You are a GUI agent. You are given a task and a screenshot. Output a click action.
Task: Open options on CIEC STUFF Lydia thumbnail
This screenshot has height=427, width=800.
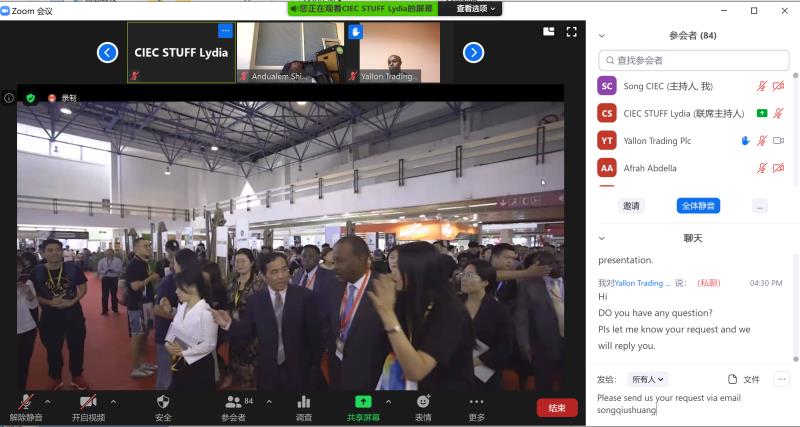coord(226,31)
